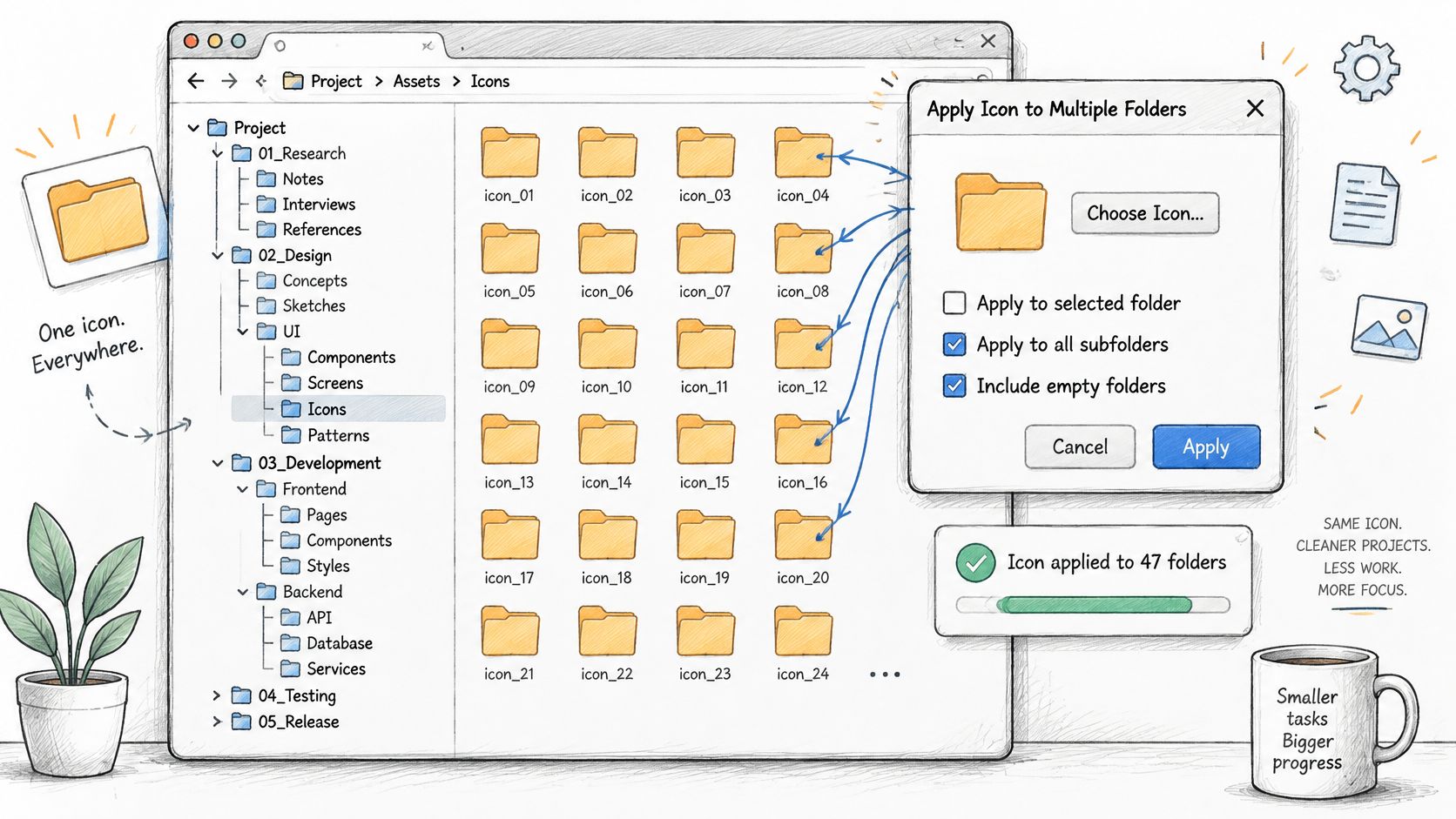This screenshot has height=819, width=1456.
Task: Toggle Include empty folders checkbox
Action: coord(954,386)
